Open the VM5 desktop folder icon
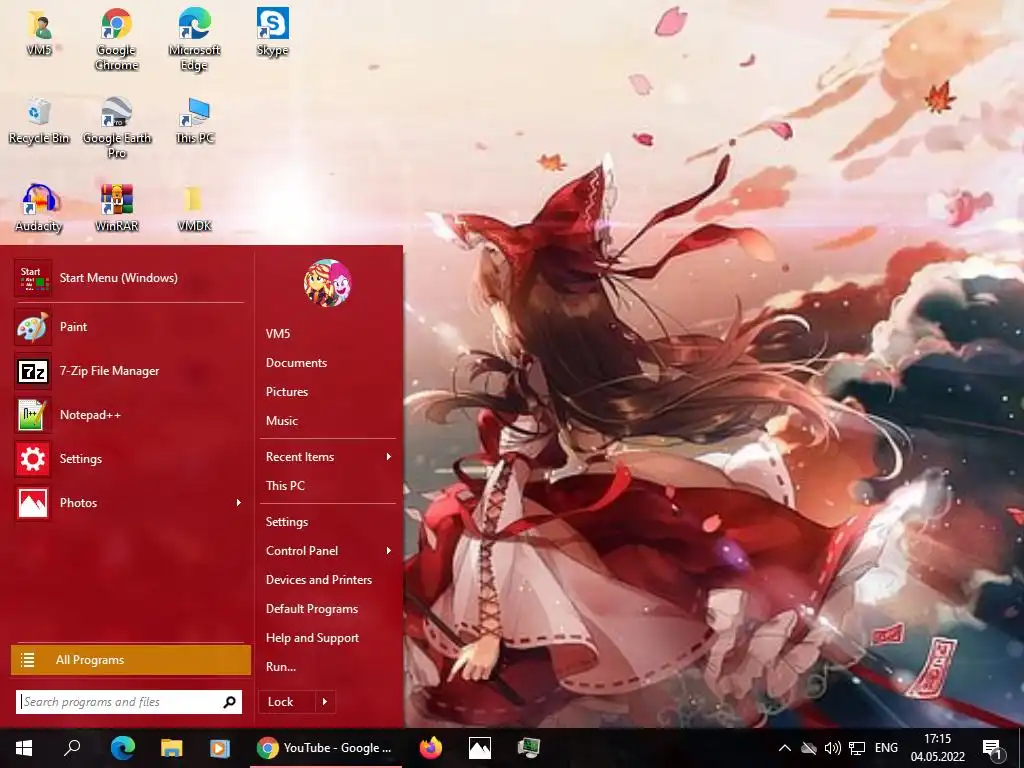 coord(39,31)
